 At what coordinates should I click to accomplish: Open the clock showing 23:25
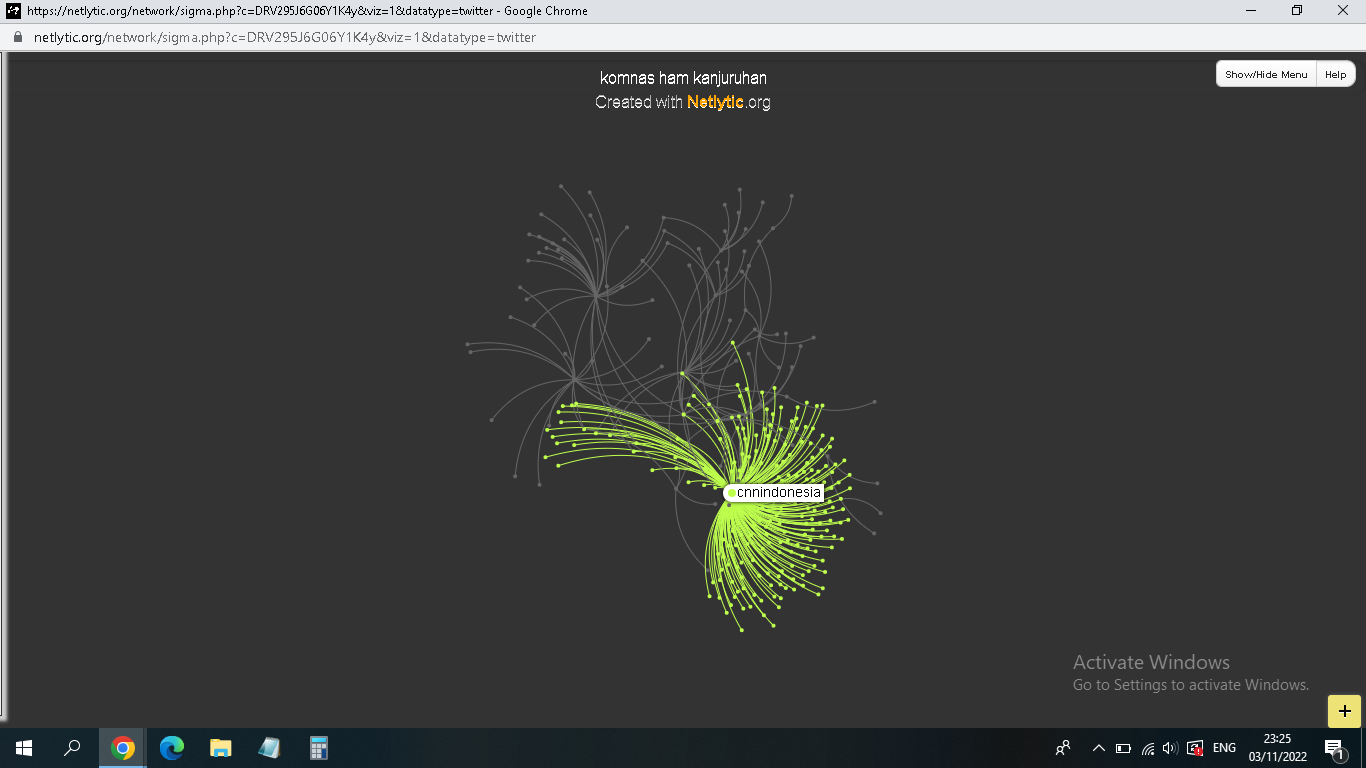pos(1276,748)
